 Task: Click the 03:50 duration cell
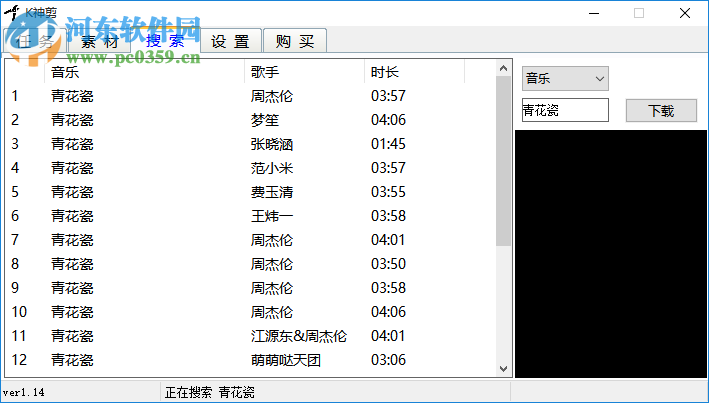coord(388,264)
